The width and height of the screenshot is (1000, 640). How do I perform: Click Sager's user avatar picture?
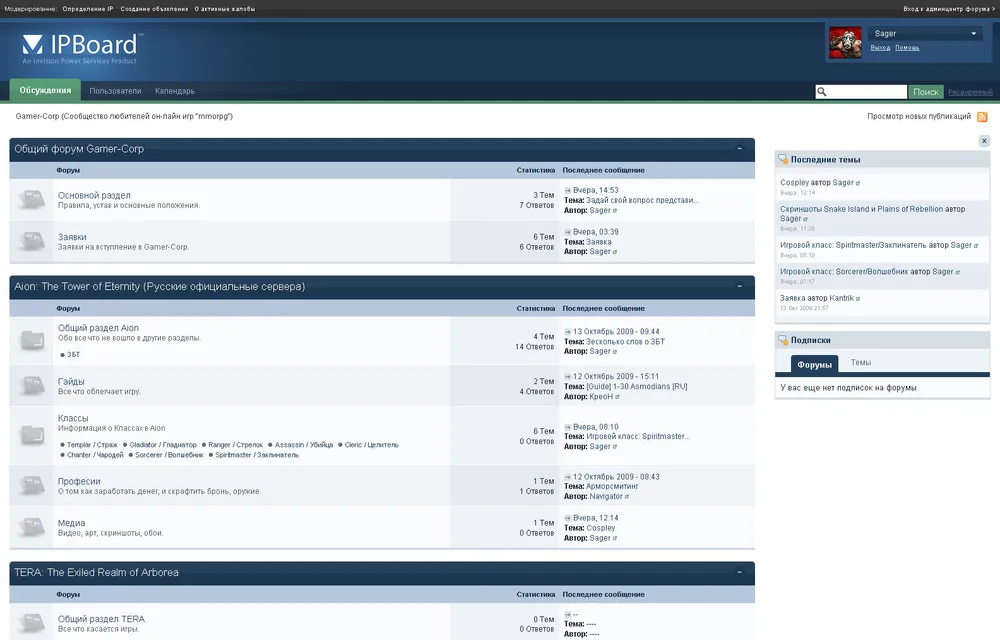846,42
